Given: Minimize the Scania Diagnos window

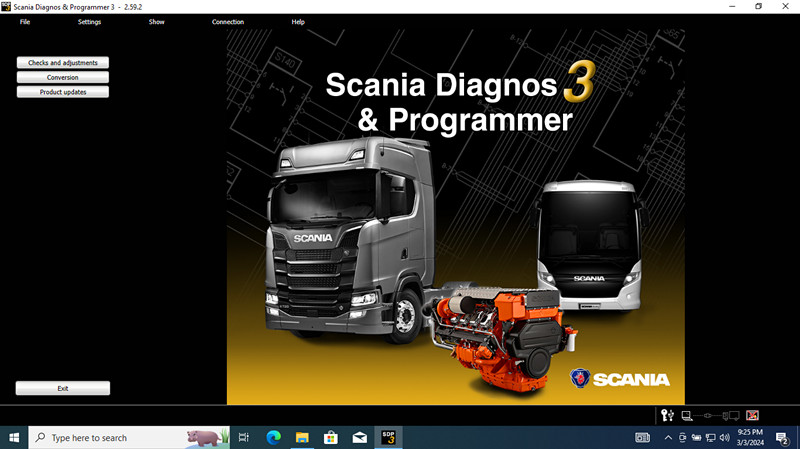Looking at the screenshot, I should coord(732,7).
